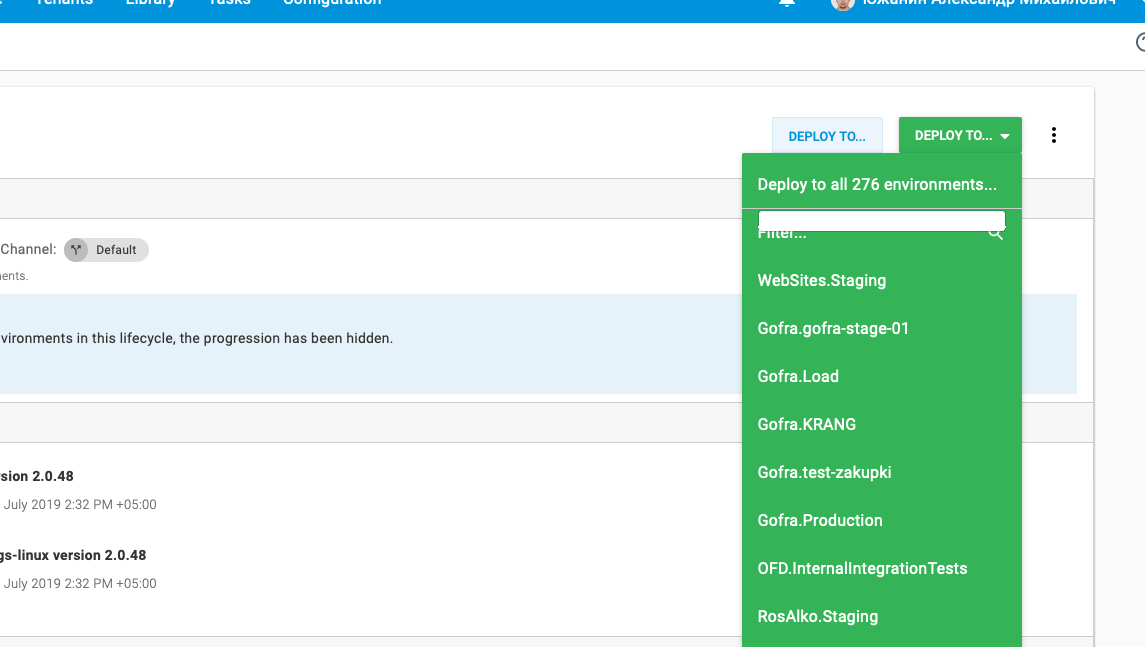This screenshot has width=1145, height=647.
Task: Select the Gofra.Production environment
Action: click(820, 520)
